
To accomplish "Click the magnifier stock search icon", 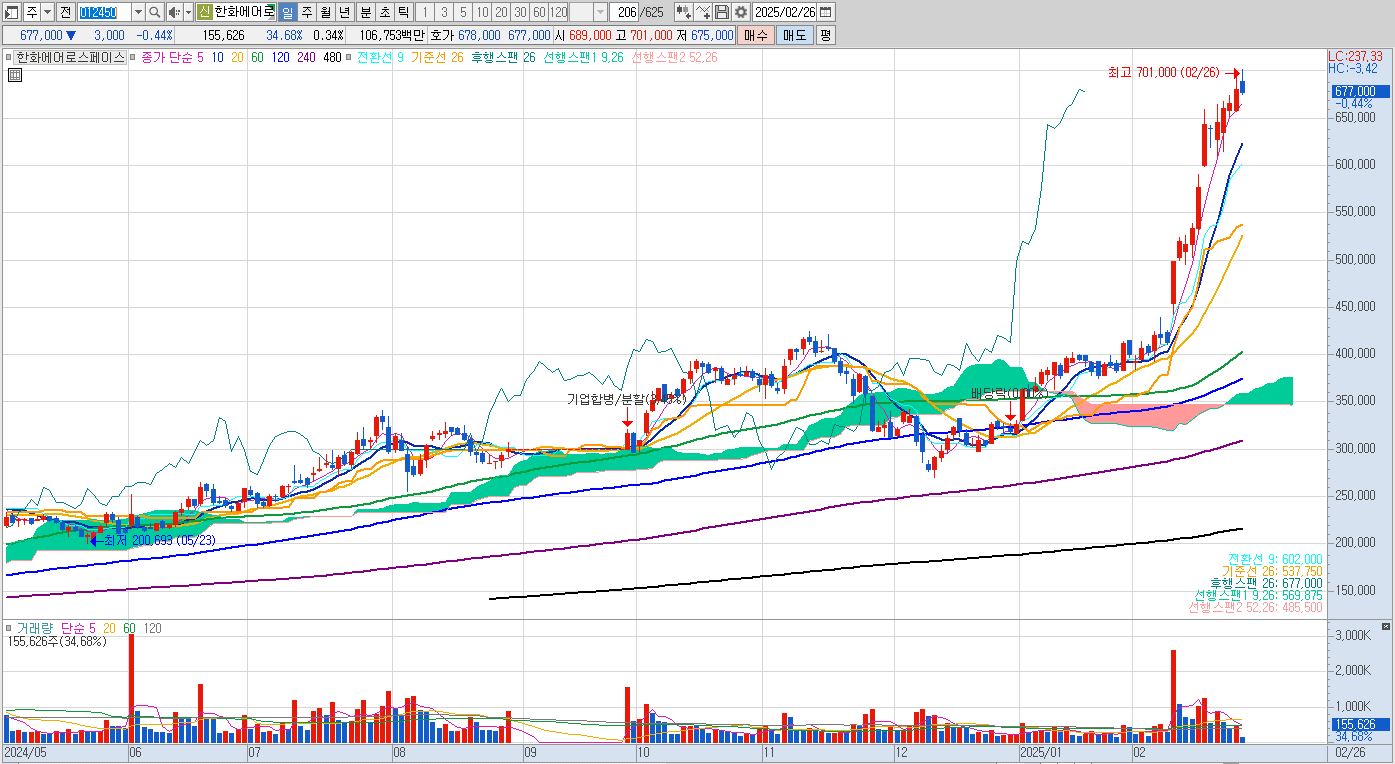I will (x=155, y=12).
